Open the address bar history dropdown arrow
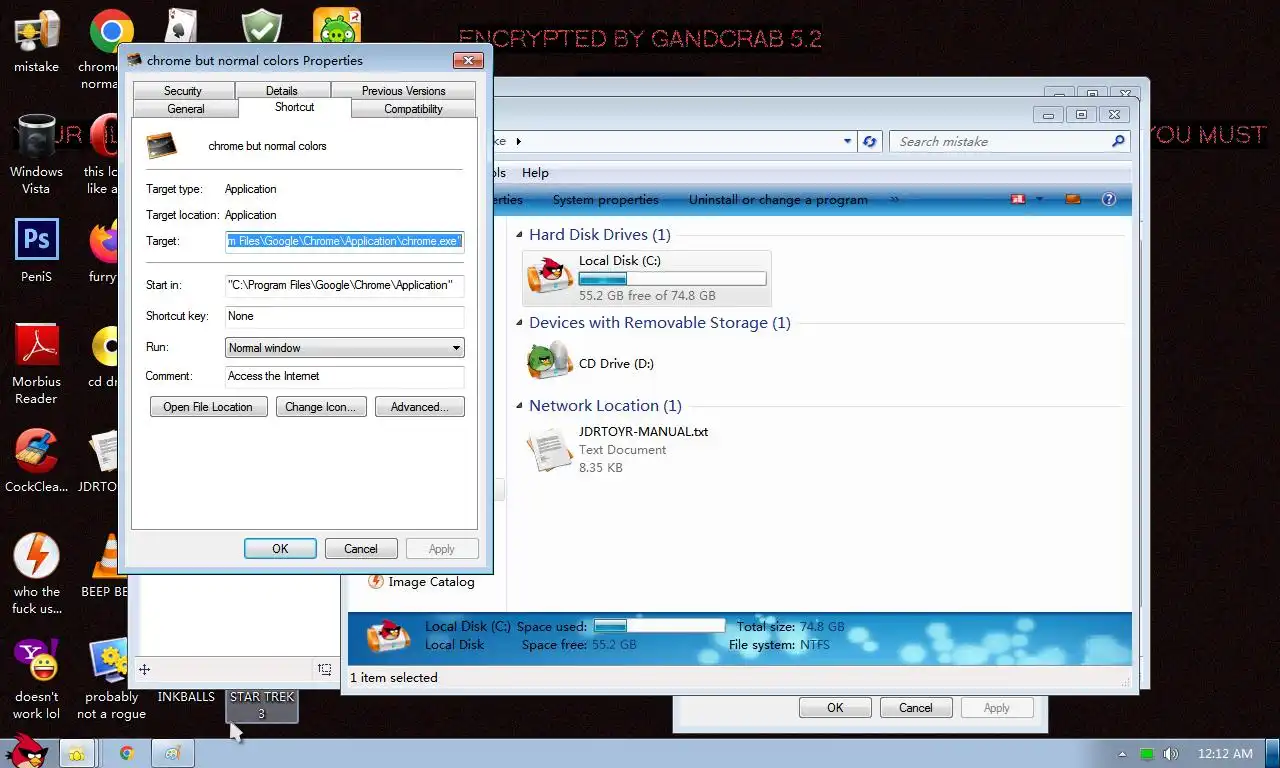Screen dimensions: 1280x768 coord(847,142)
